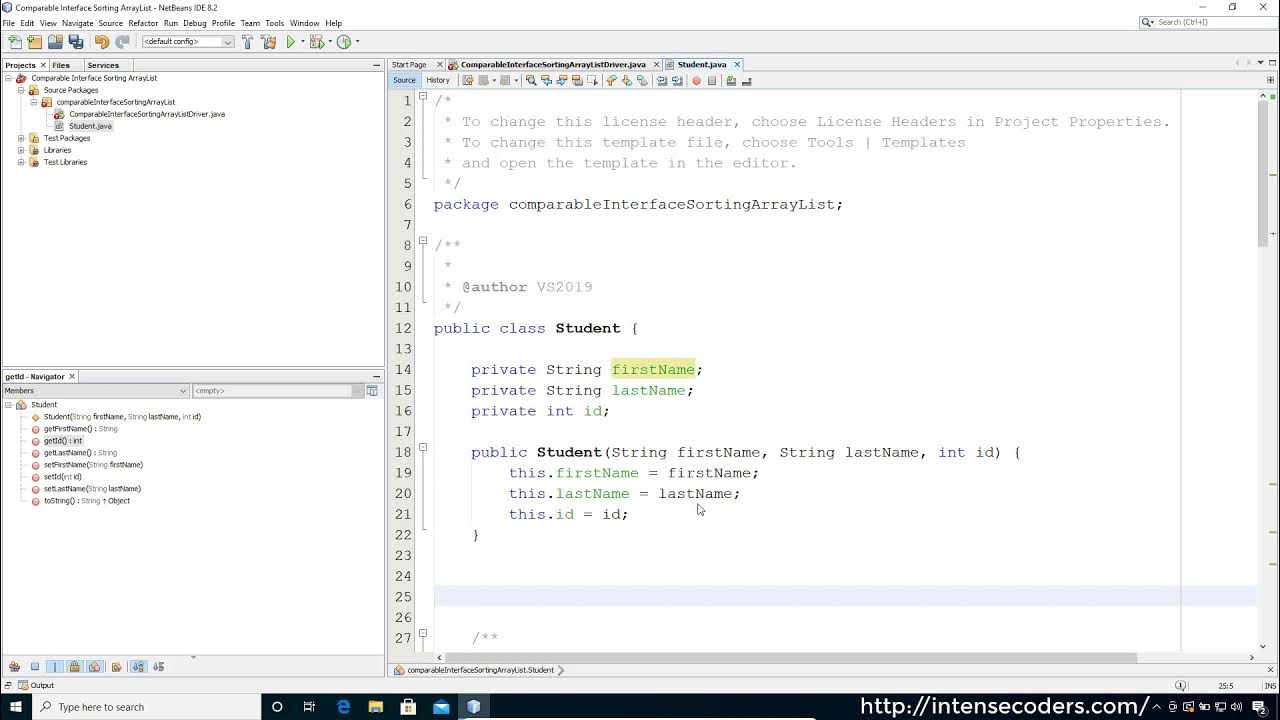Image resolution: width=1280 pixels, height=720 pixels.
Task: Open the Run Project dropdown arrow
Action: (x=302, y=42)
